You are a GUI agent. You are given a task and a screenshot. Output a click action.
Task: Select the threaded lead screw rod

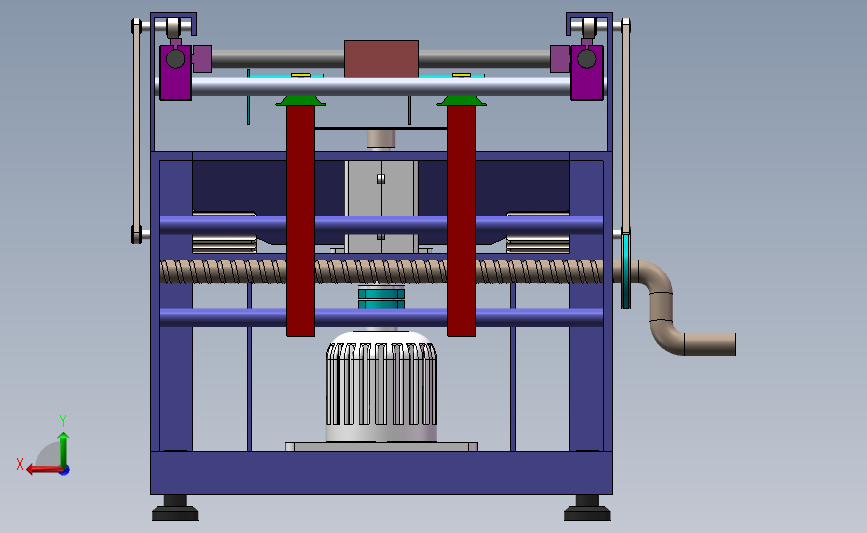point(381,271)
